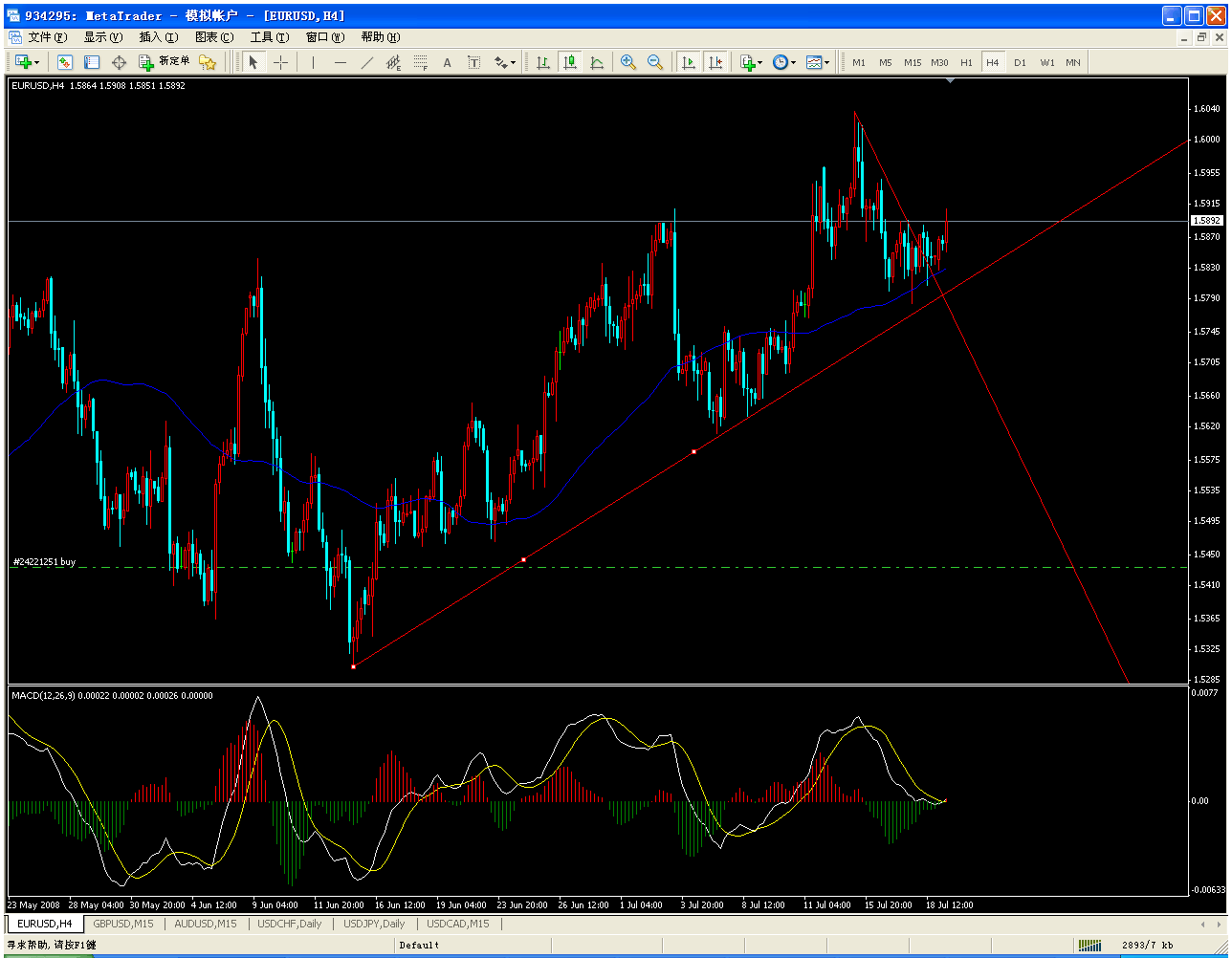Screen dimensions: 1232x958
Task: Click the 新定单 new order button
Action: pos(165,62)
